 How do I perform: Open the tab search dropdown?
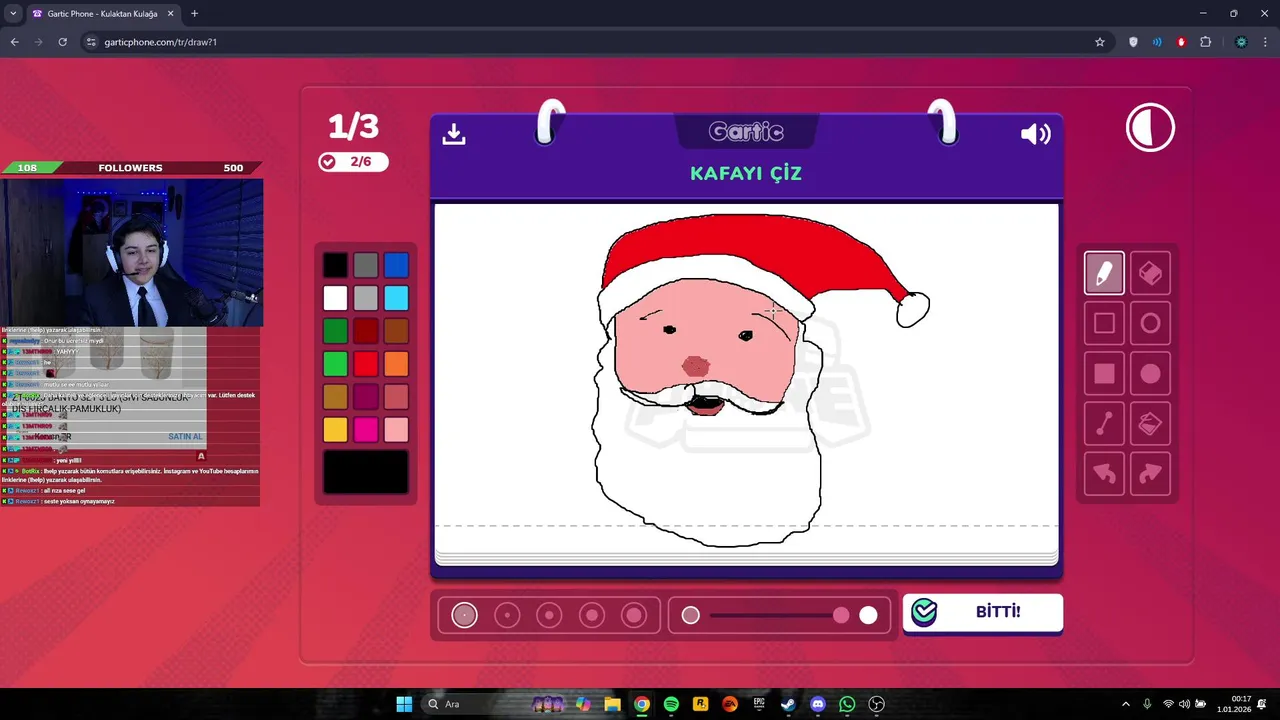[x=13, y=13]
